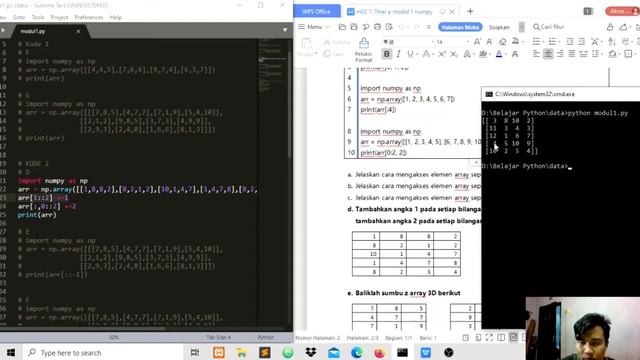This screenshot has height=360, width=640.
Task: Open Python syntax selector in Sublime status bar
Action: 266,337
